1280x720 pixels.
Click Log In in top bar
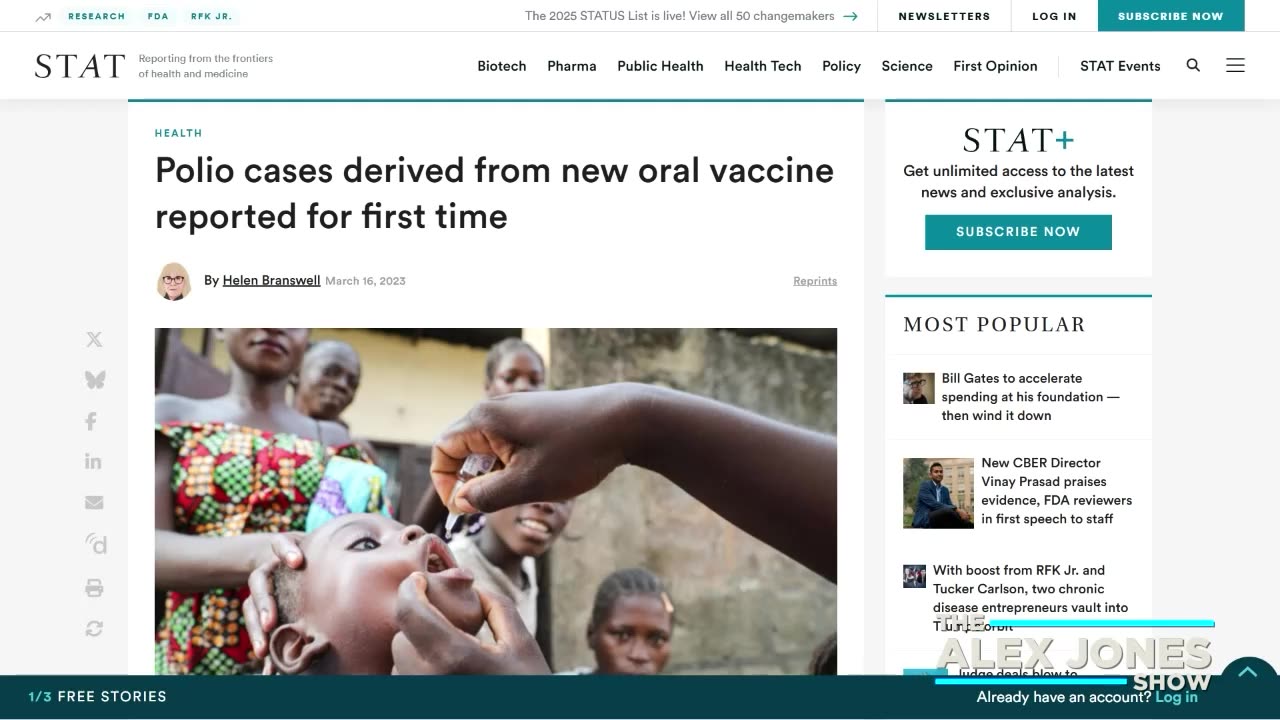tap(1054, 16)
